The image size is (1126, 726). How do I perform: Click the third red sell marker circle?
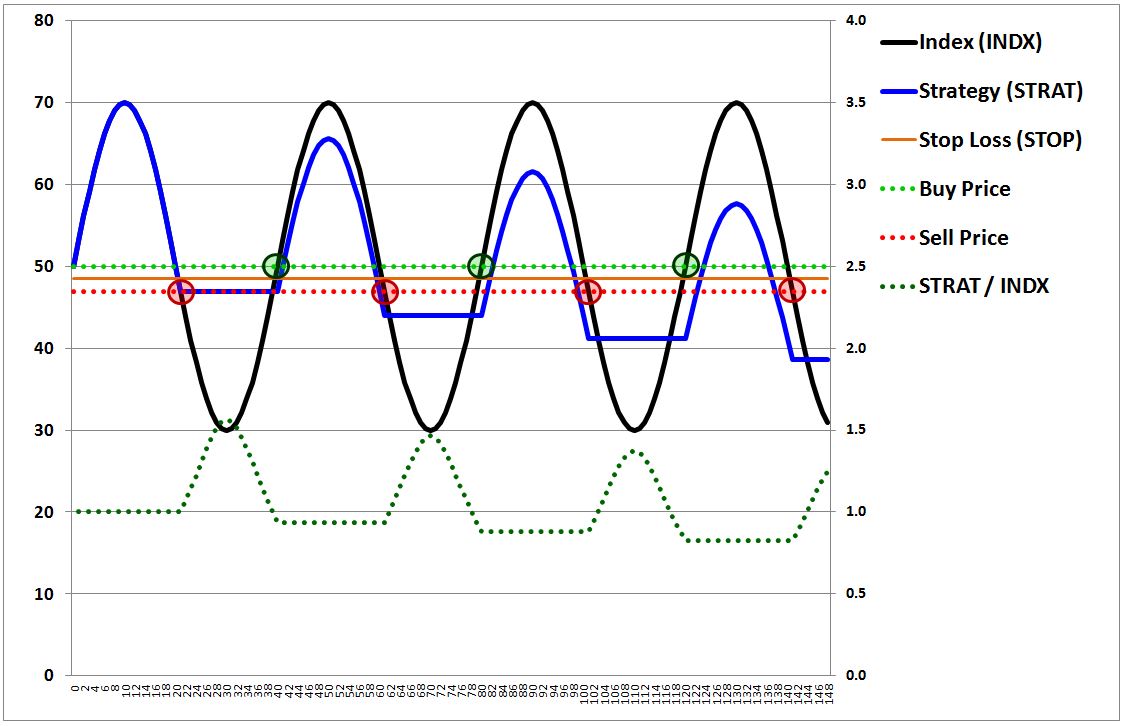coord(589,292)
